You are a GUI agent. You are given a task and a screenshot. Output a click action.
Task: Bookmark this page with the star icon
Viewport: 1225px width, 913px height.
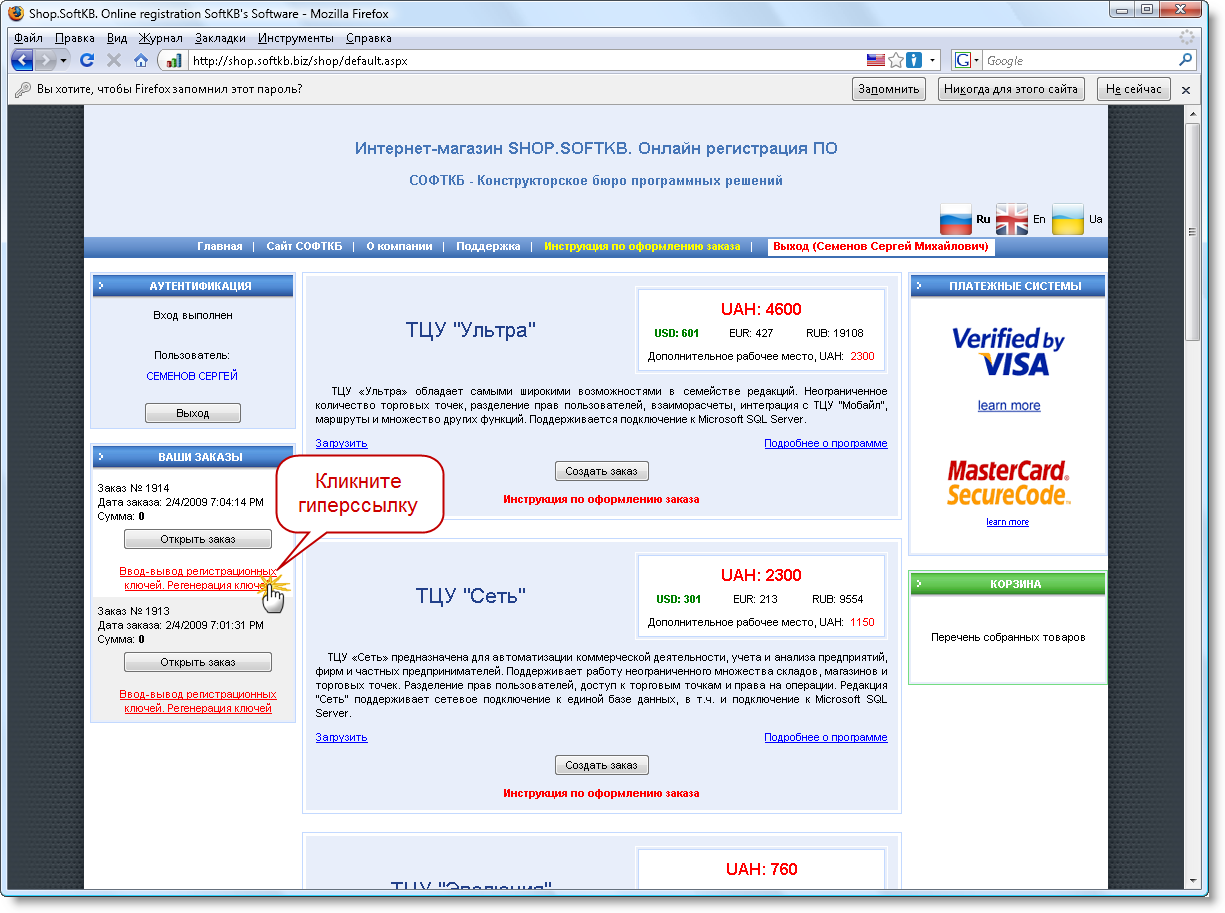click(x=896, y=60)
